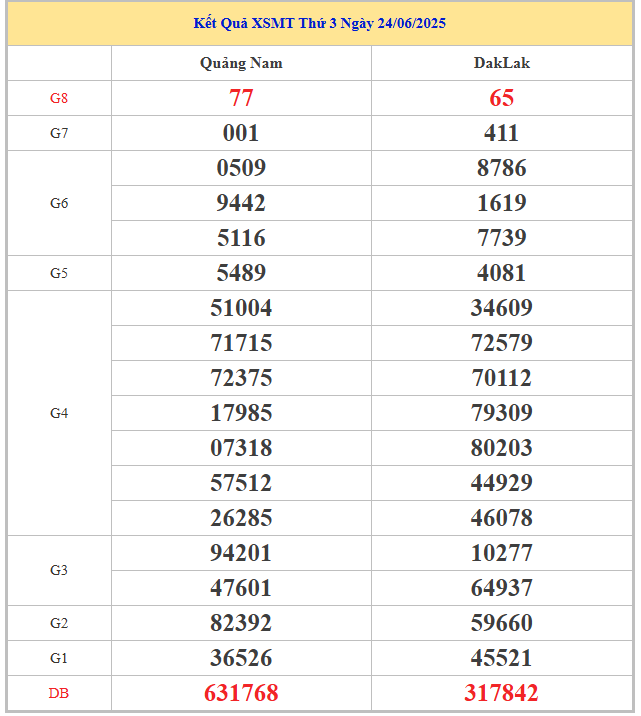
Task: Select the Quảng Nam column header
Action: pyautogui.click(x=241, y=63)
